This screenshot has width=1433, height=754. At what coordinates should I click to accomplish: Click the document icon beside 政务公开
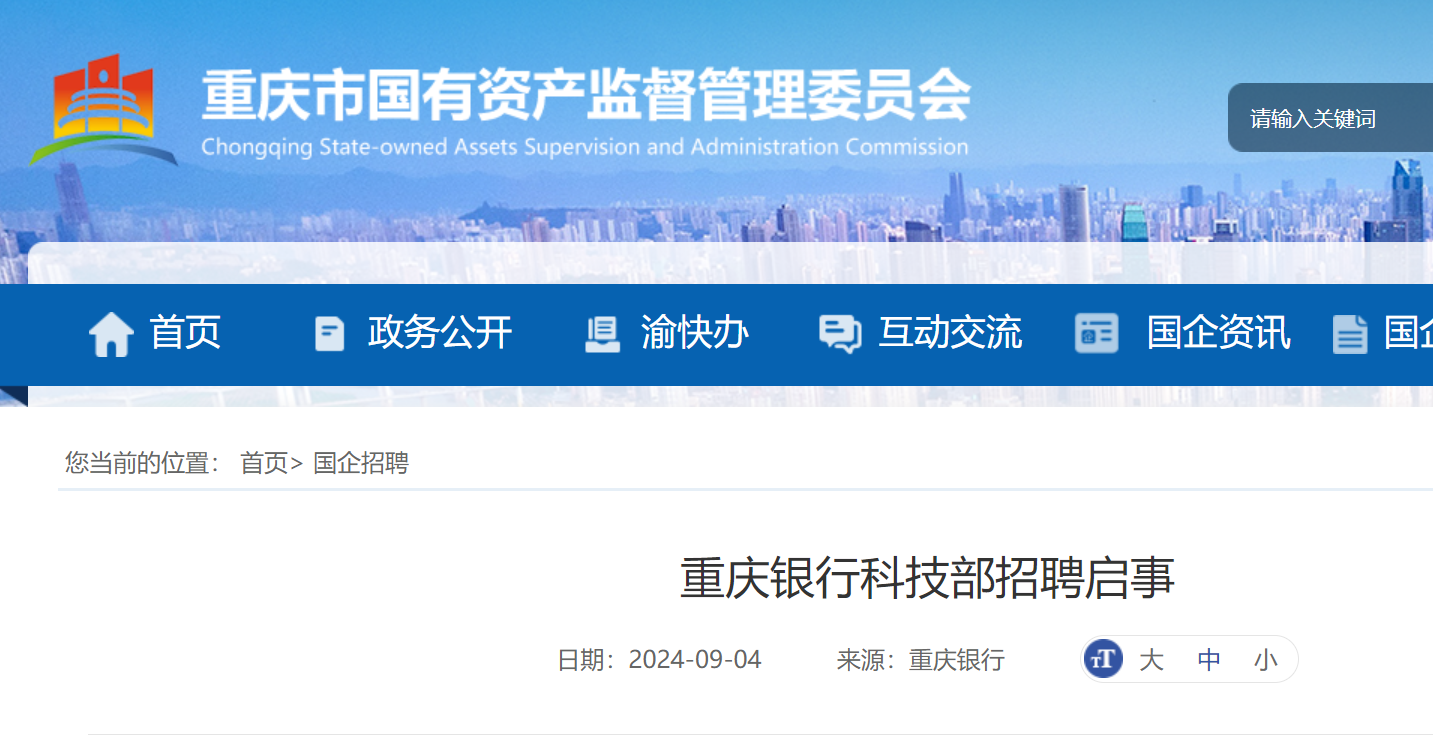(x=329, y=334)
